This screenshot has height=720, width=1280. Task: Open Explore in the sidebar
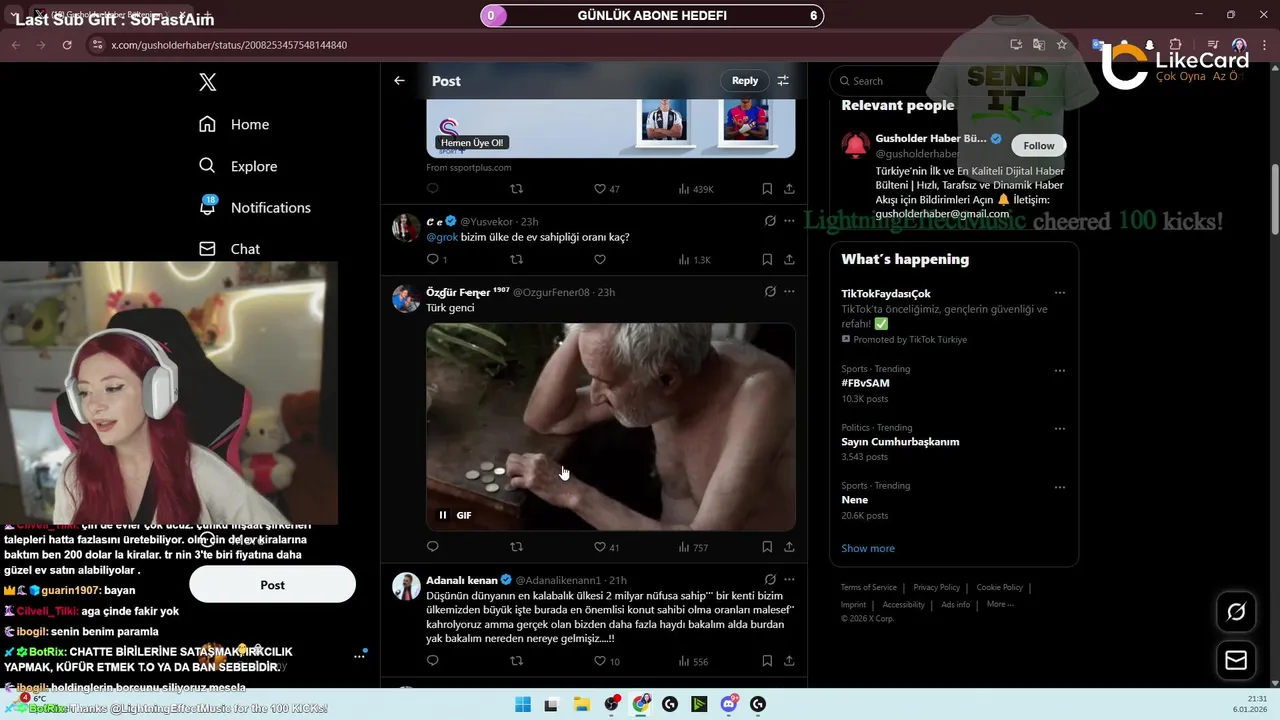coord(237,166)
